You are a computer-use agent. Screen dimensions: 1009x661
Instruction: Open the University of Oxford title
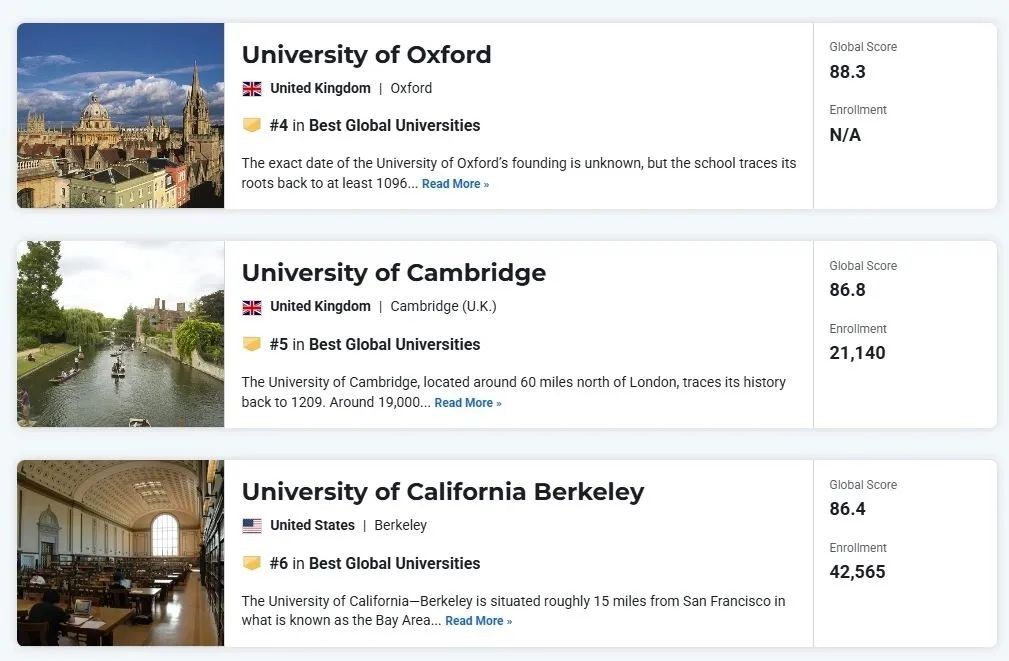point(366,55)
